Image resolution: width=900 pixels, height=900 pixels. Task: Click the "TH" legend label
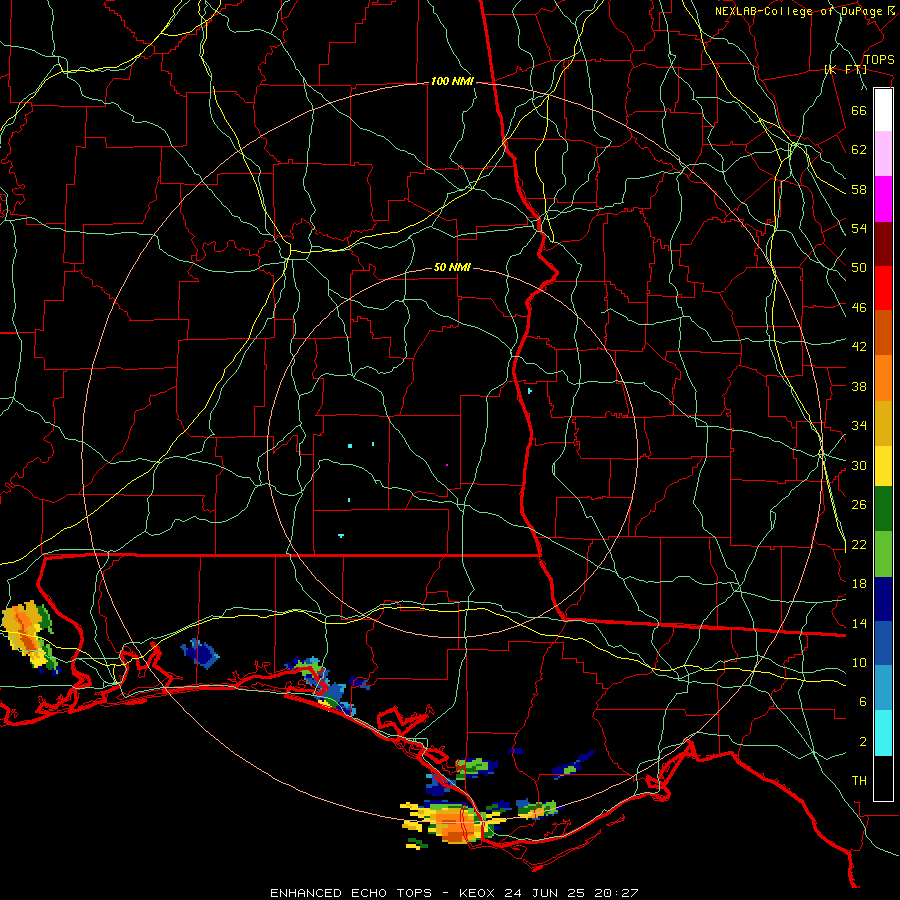tap(859, 781)
